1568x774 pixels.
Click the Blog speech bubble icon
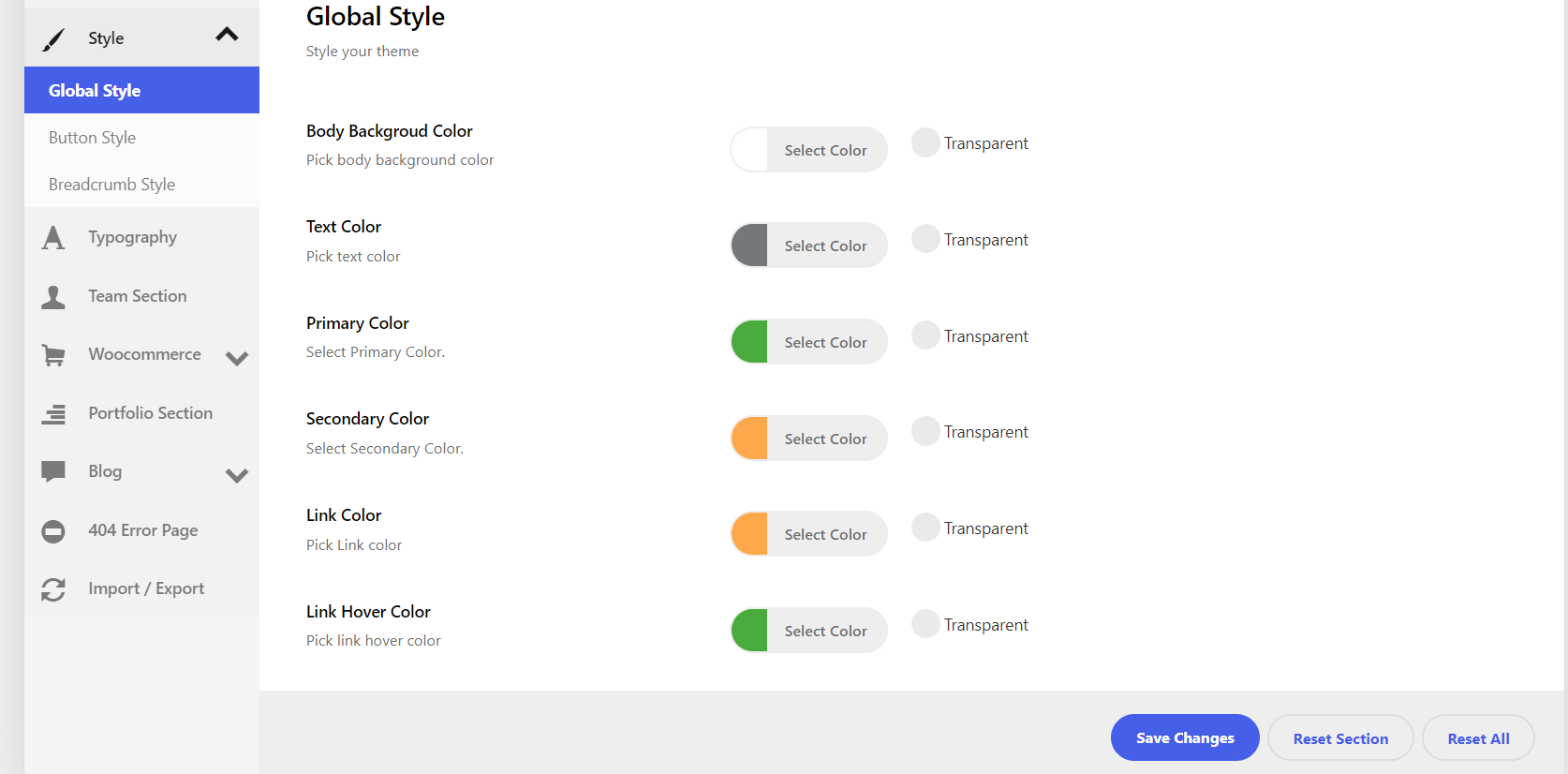[x=53, y=471]
